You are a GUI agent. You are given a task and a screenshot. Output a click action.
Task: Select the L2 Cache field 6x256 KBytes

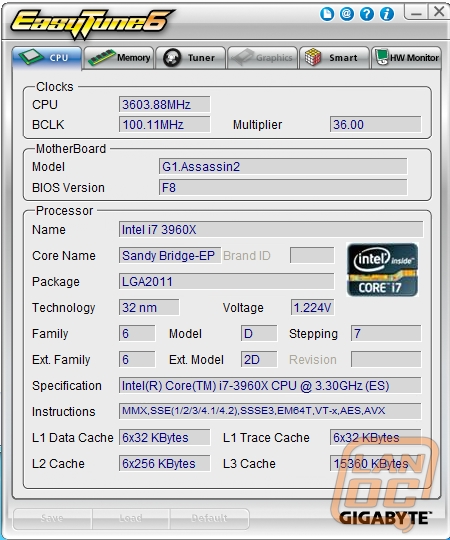click(165, 464)
